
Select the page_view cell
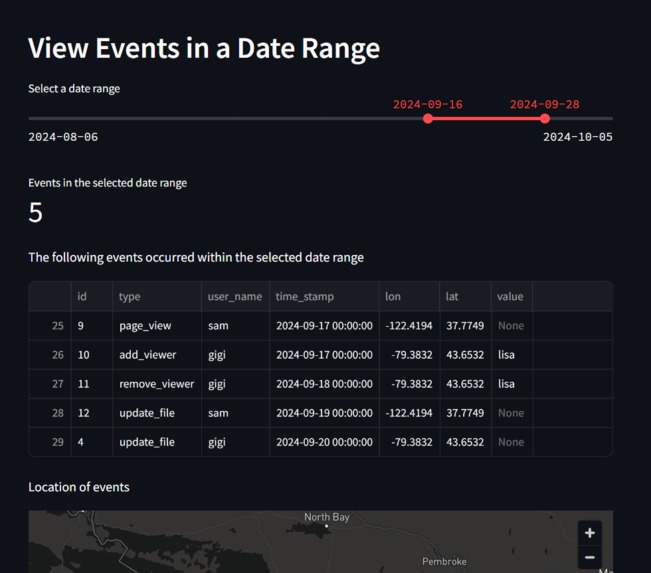[x=157, y=326]
